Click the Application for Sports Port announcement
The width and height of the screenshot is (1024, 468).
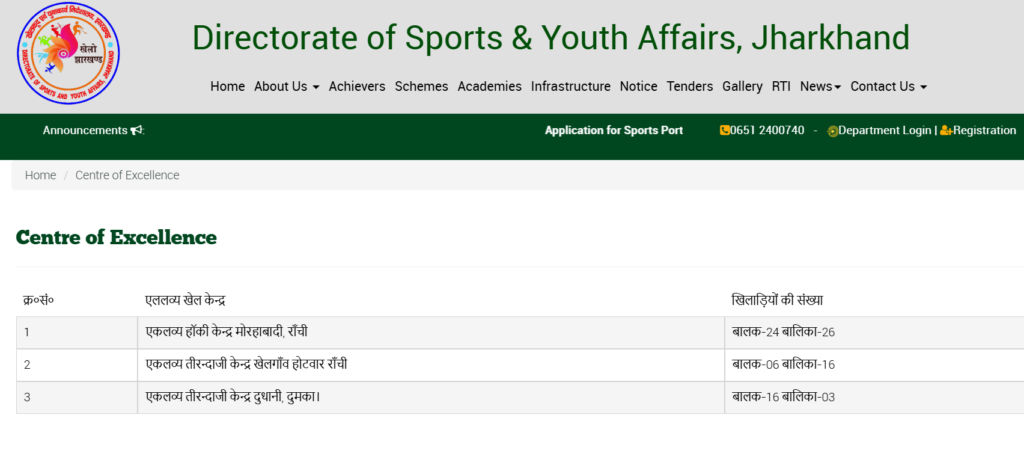click(614, 130)
